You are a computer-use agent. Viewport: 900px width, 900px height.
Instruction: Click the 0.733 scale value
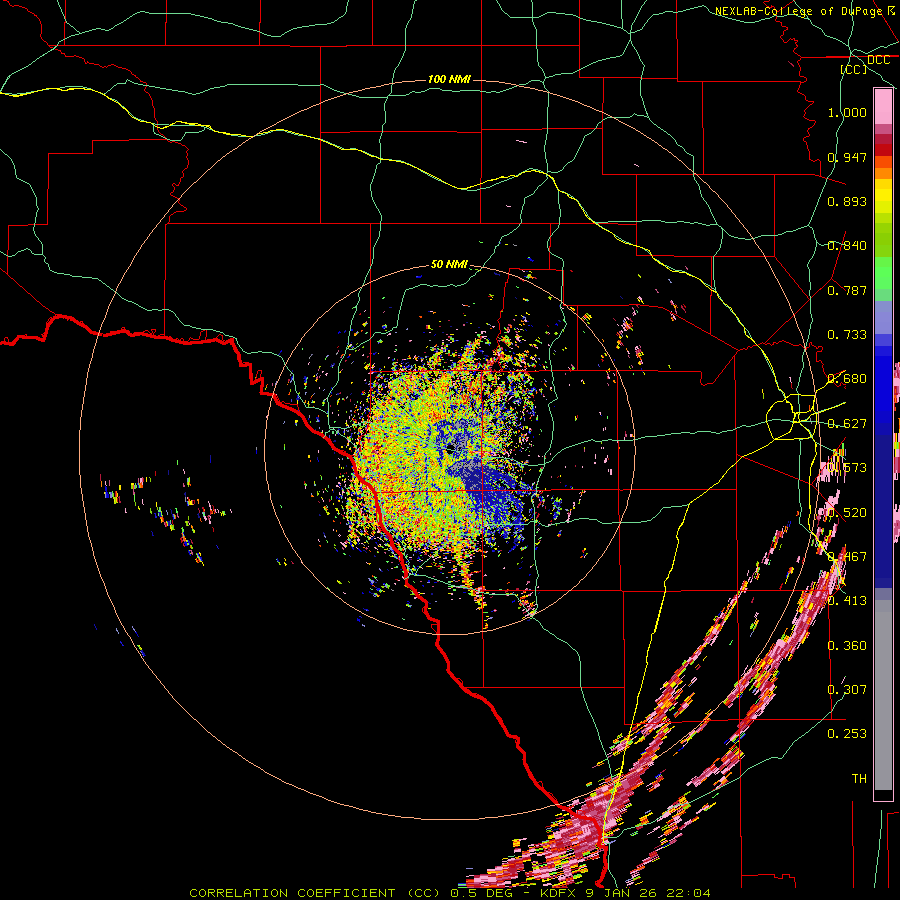(x=847, y=335)
